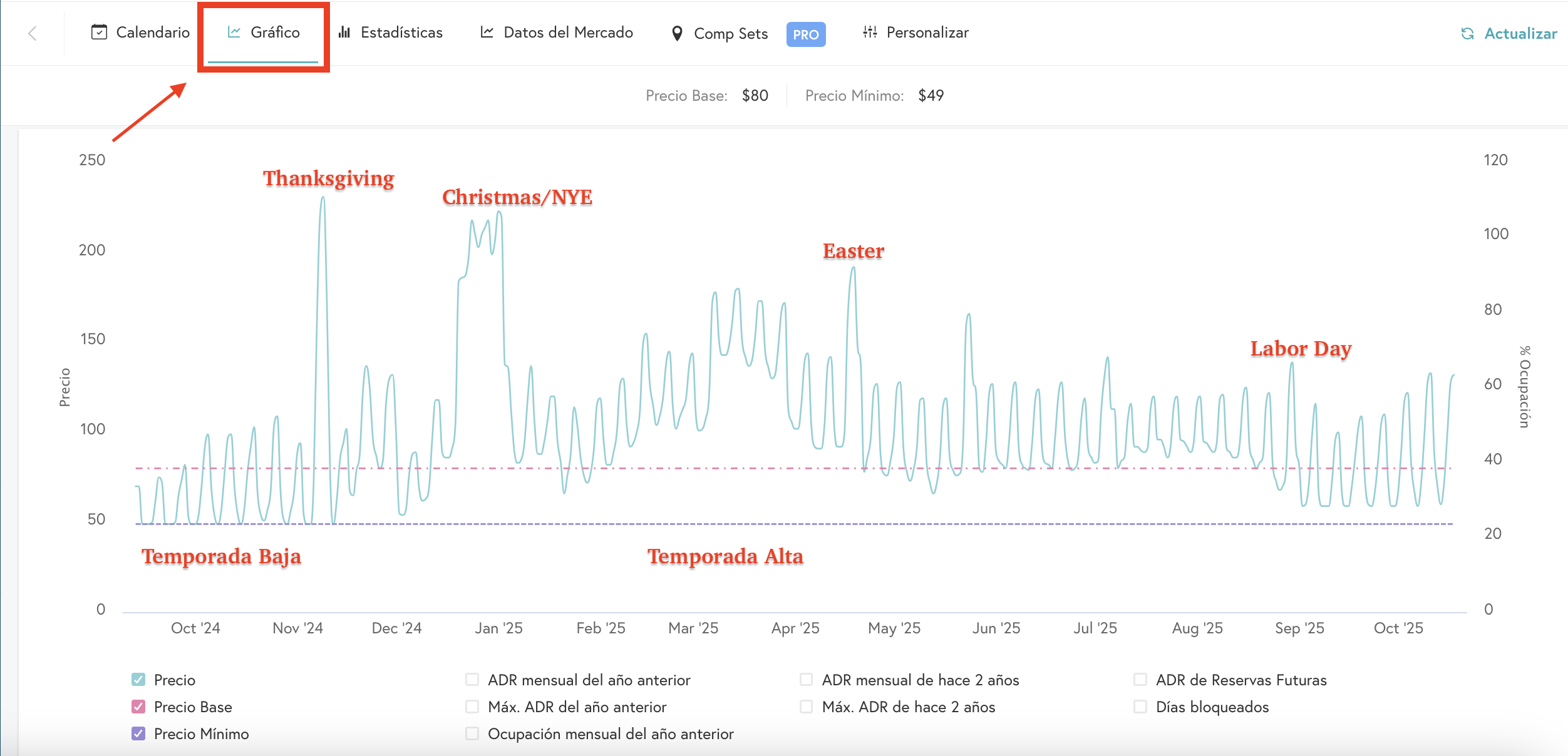Screen dimensions: 1568x756
Task: Click the back chevron arrow icon
Action: (33, 33)
